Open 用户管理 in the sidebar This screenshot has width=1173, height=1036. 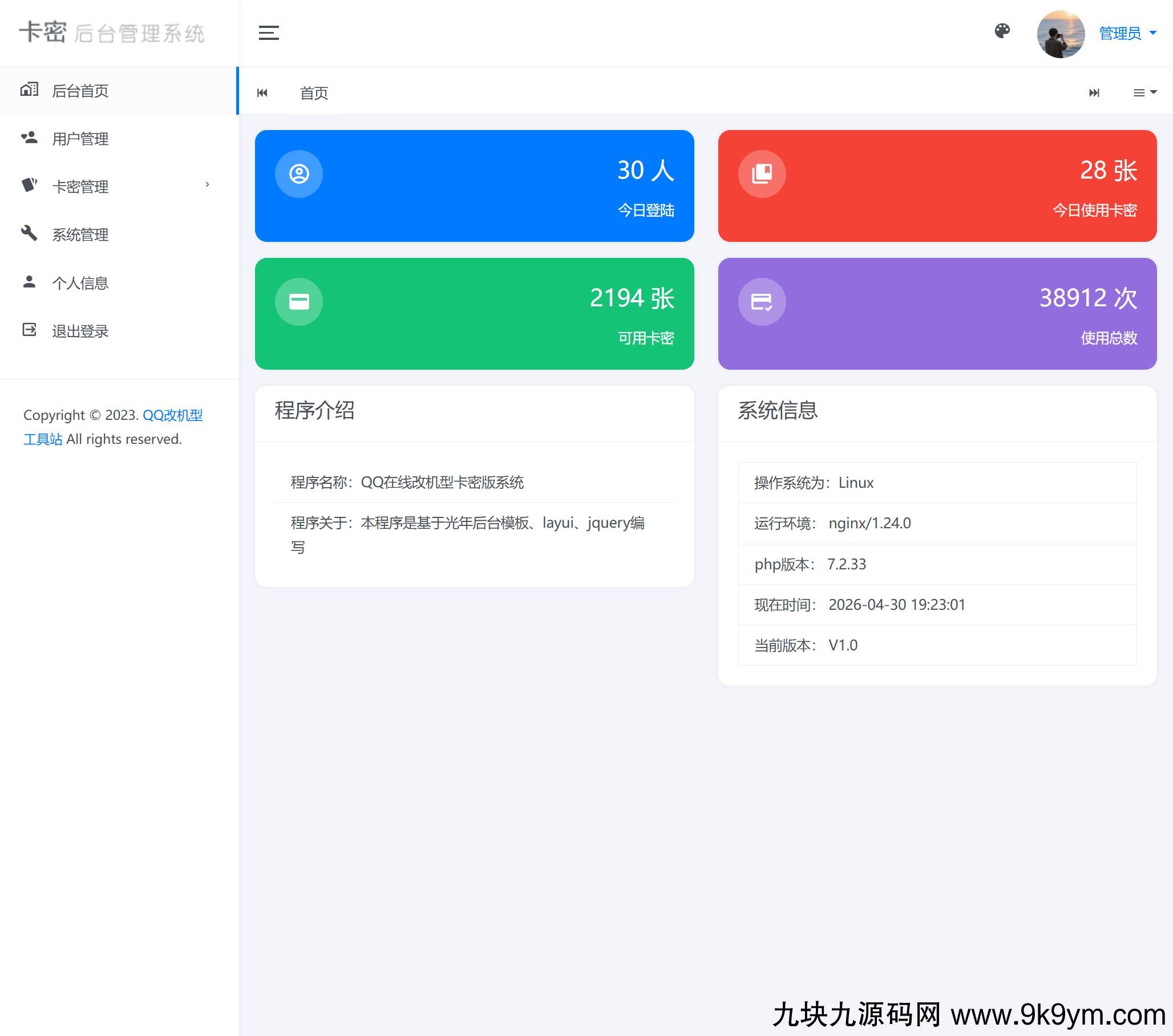(119, 138)
